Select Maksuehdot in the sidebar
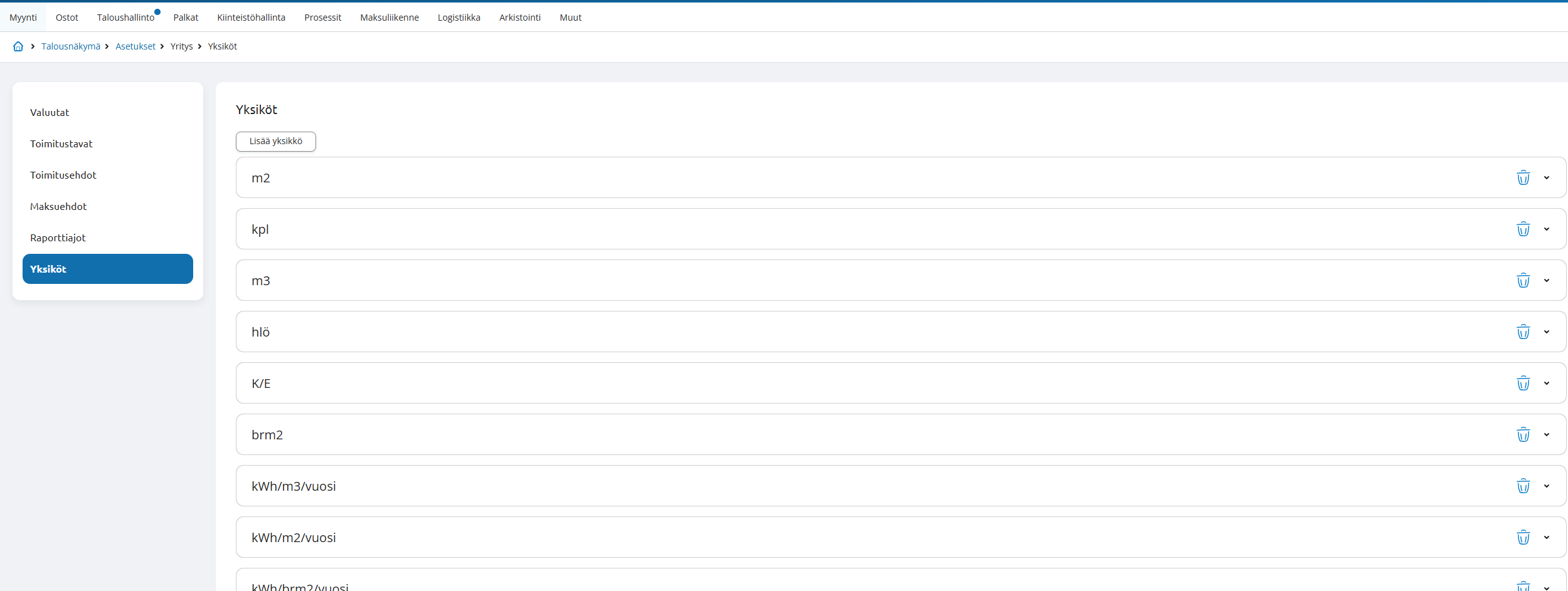Screen dimensions: 1568x591 (x=108, y=206)
